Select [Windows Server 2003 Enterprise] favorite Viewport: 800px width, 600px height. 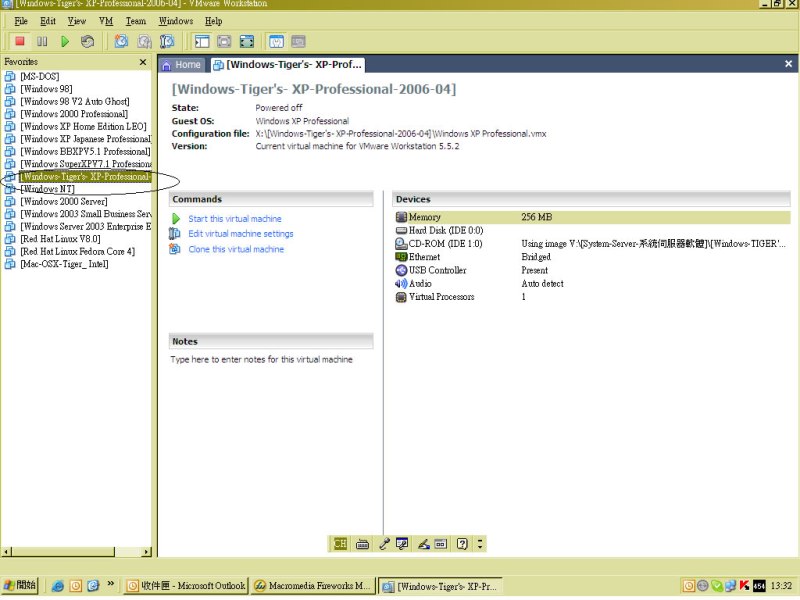pos(86,227)
